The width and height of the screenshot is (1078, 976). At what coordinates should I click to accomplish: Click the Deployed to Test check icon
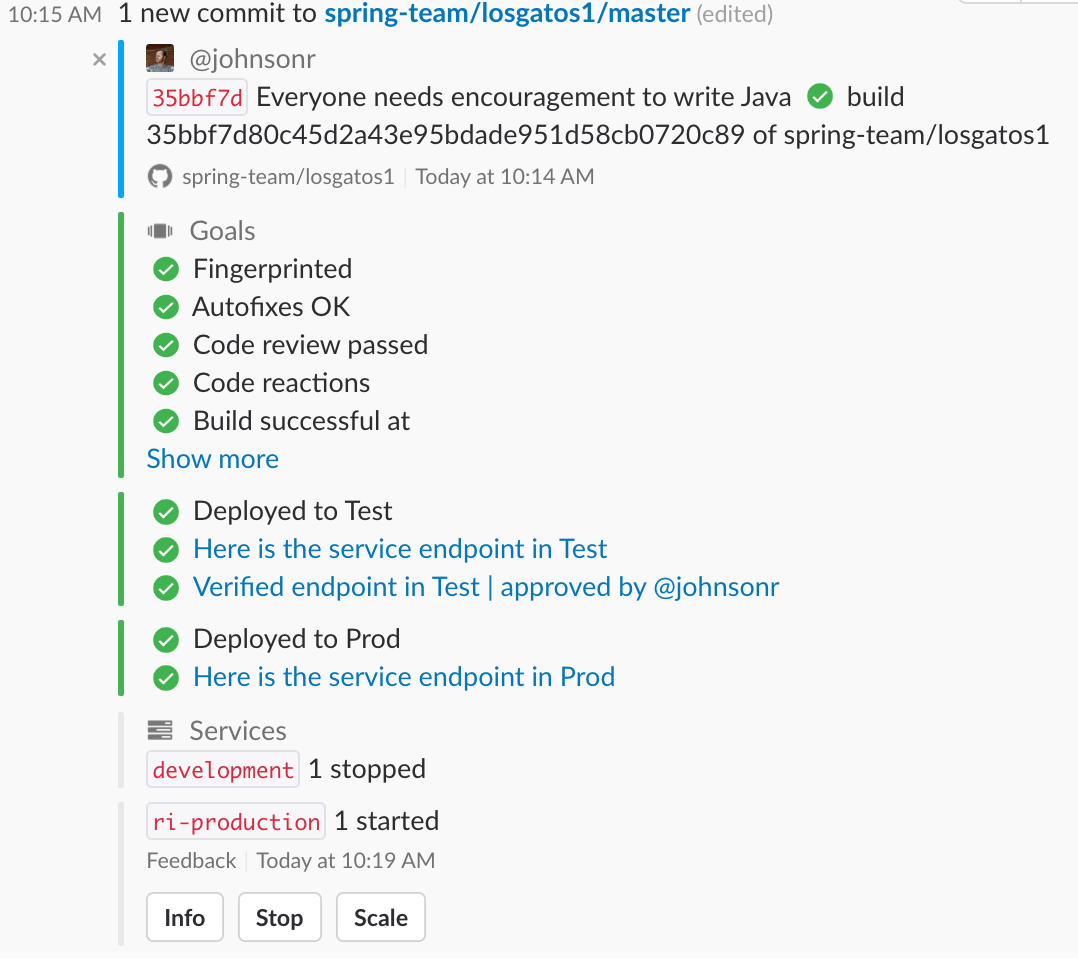pyautogui.click(x=166, y=511)
